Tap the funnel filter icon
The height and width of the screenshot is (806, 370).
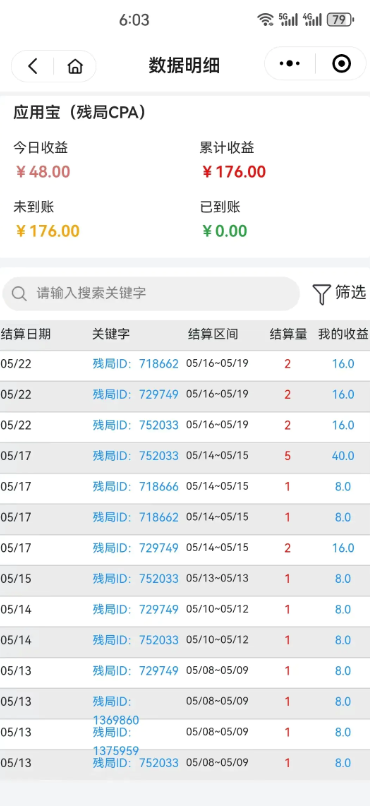point(321,294)
